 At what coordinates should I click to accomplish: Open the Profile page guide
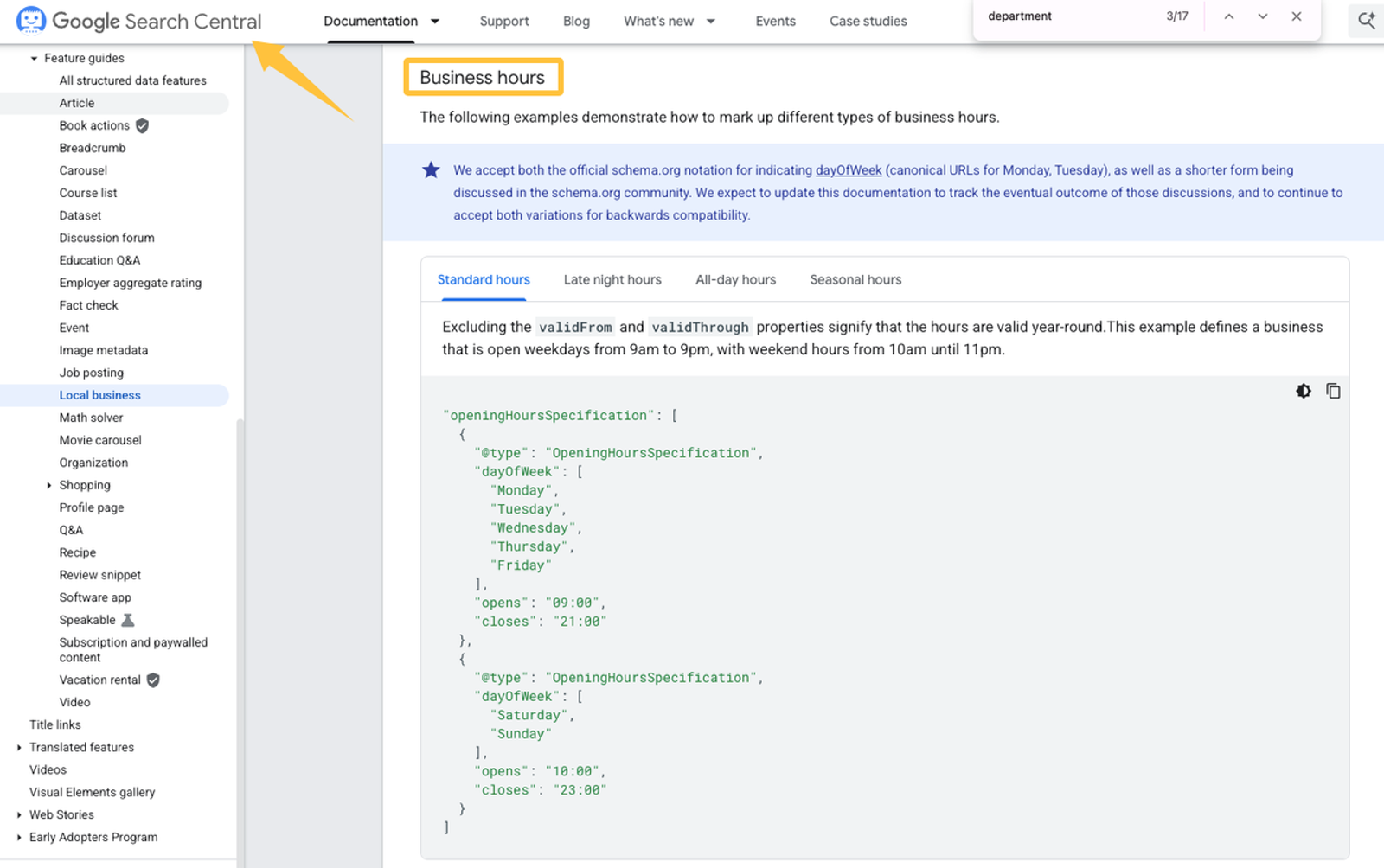click(x=92, y=507)
